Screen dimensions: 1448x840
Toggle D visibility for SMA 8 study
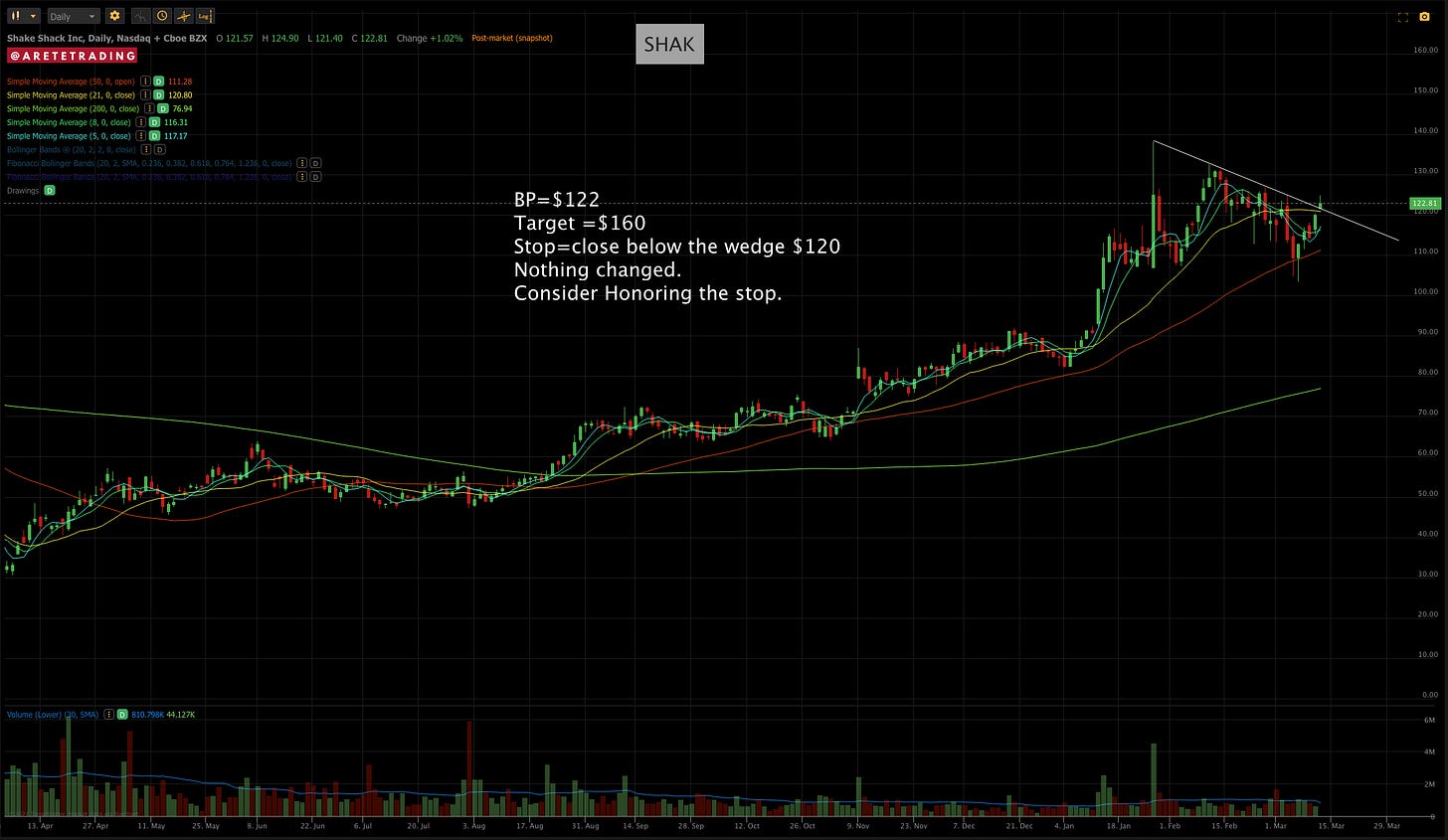[x=154, y=122]
